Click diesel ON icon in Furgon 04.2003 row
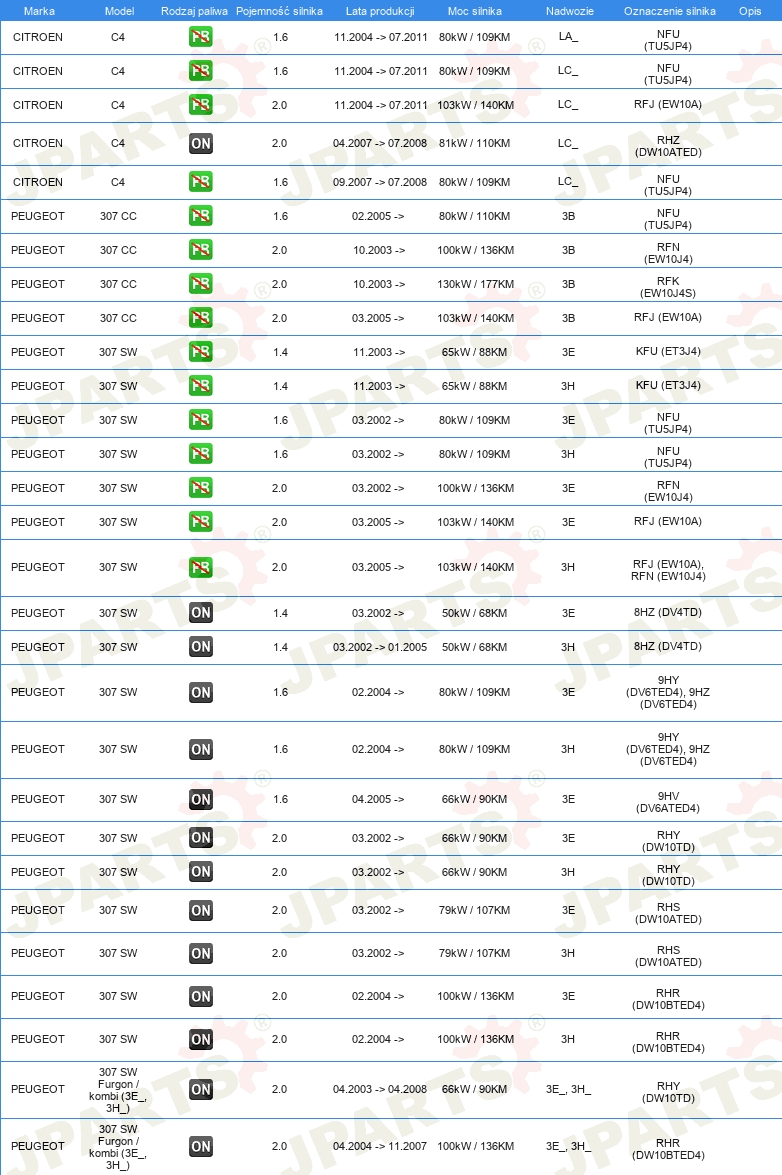 201,1090
